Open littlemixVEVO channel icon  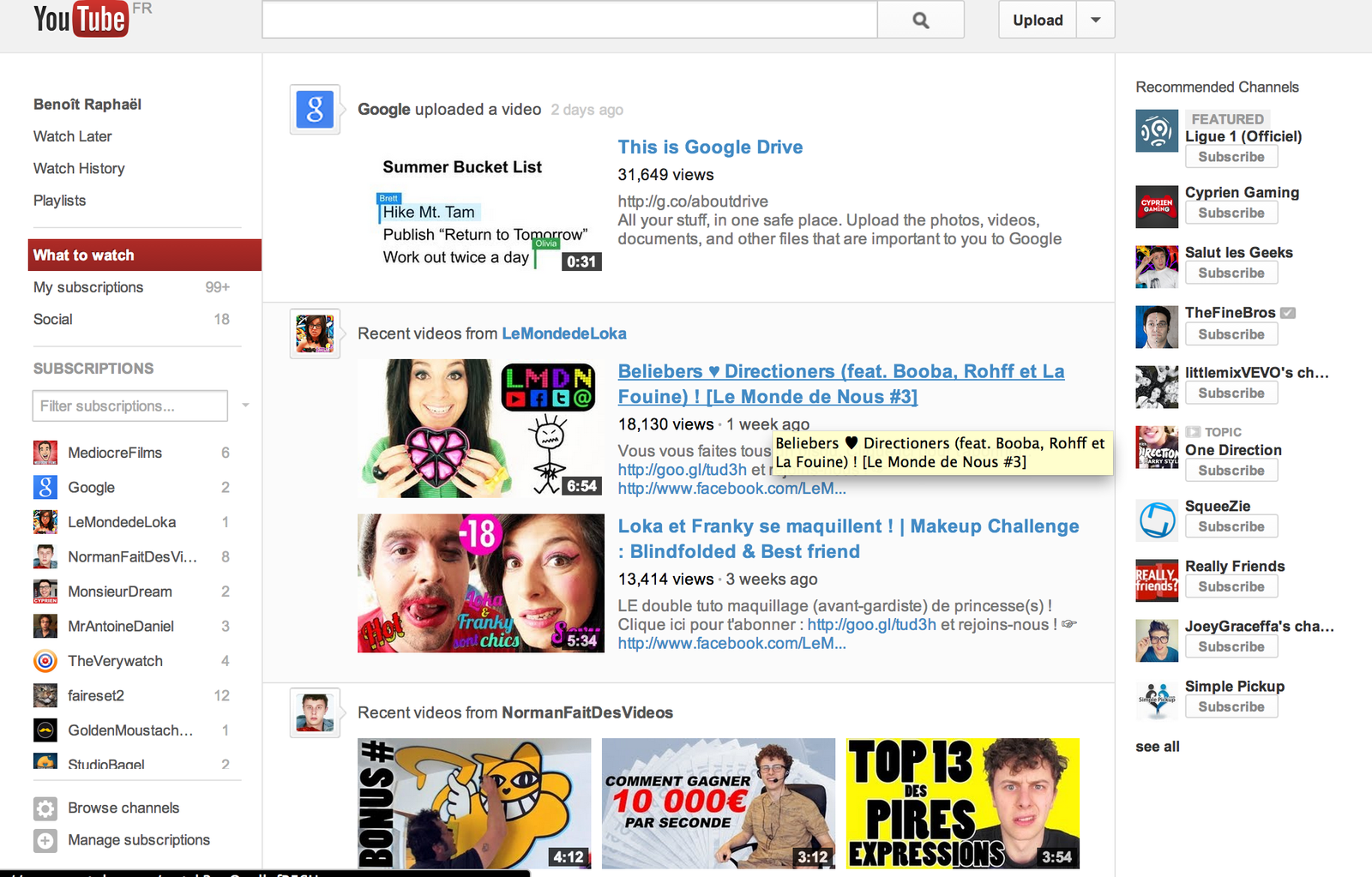1157,387
